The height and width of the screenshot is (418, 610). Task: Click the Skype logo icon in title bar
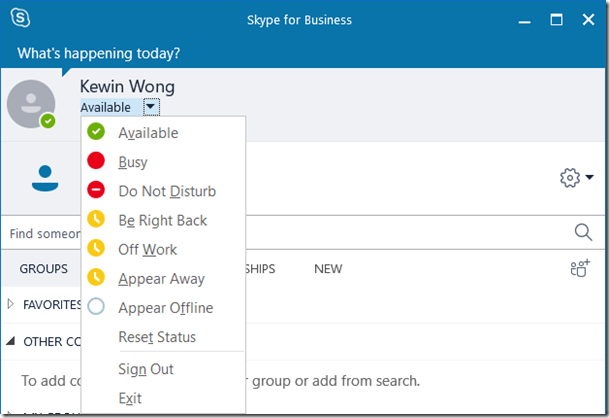click(x=19, y=20)
